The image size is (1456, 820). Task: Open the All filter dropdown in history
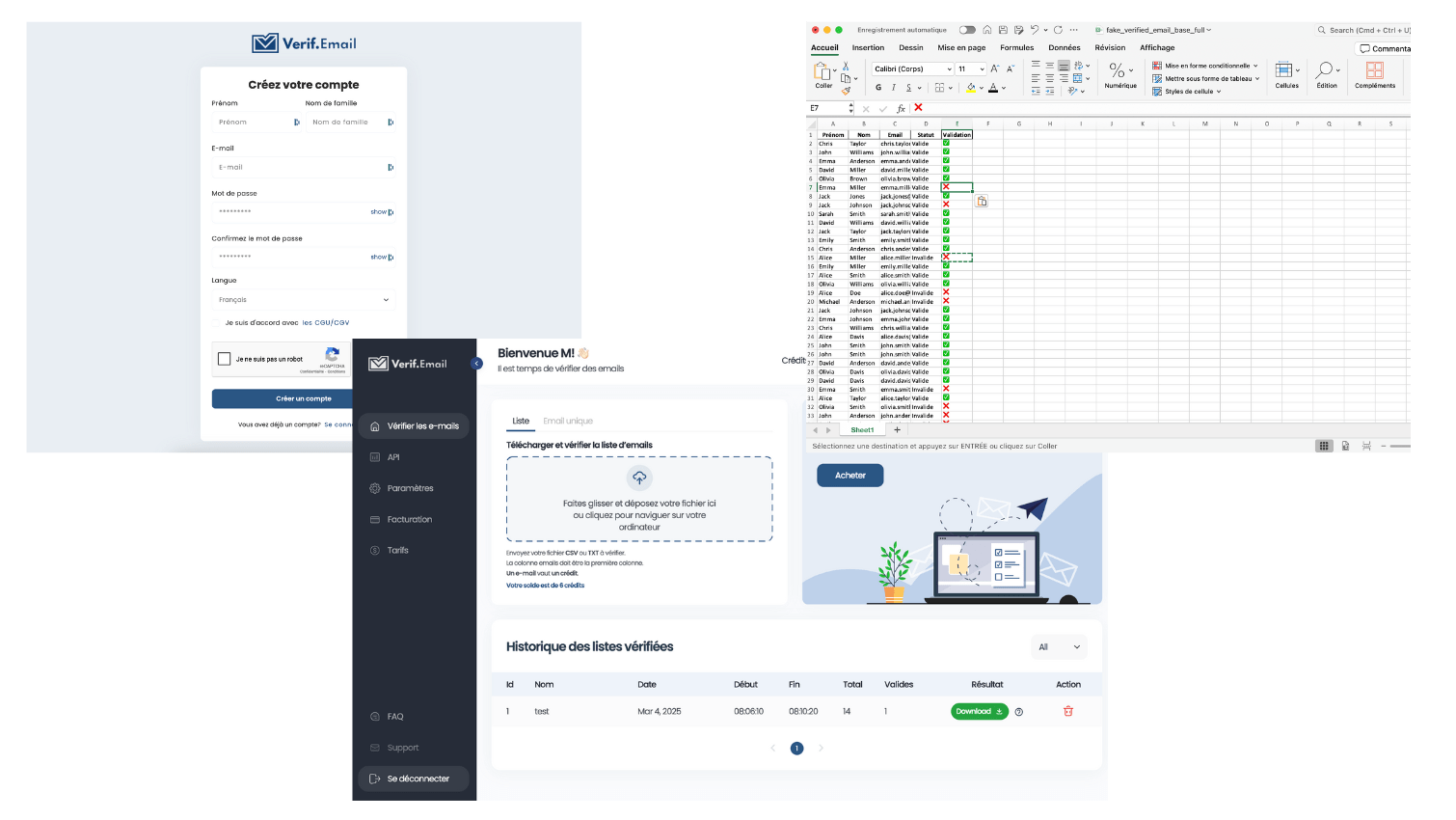coord(1059,647)
